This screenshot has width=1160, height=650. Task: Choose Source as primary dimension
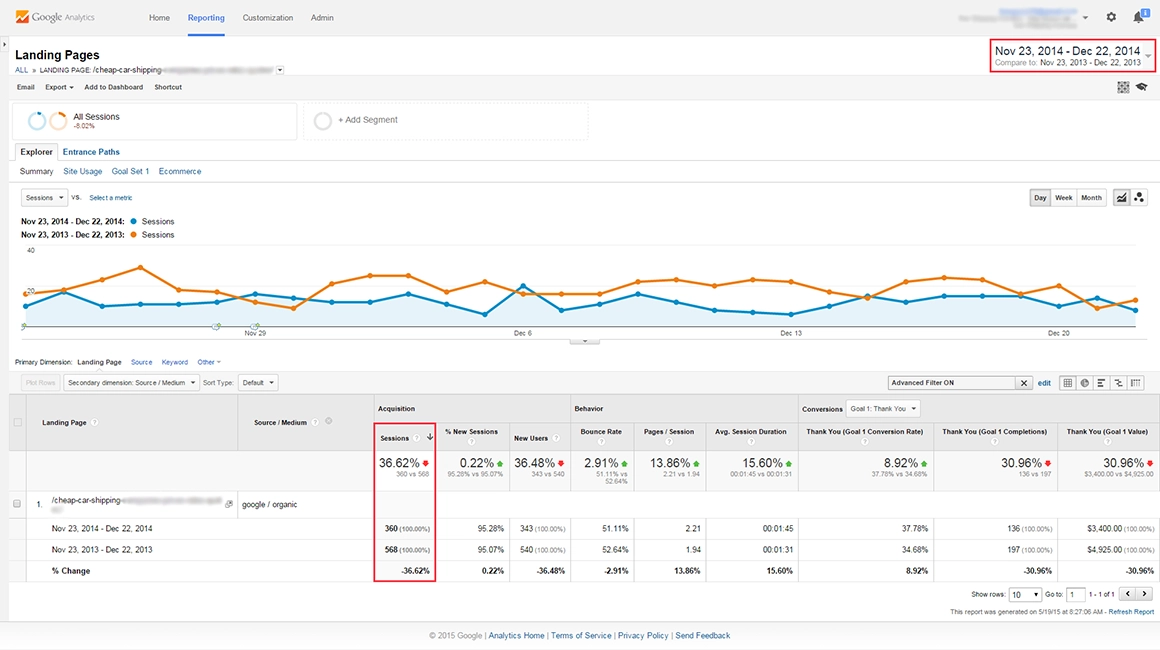click(x=141, y=362)
